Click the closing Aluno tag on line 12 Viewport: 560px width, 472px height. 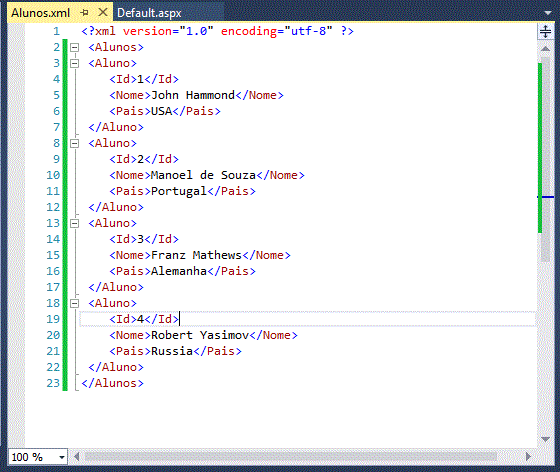tap(116, 207)
